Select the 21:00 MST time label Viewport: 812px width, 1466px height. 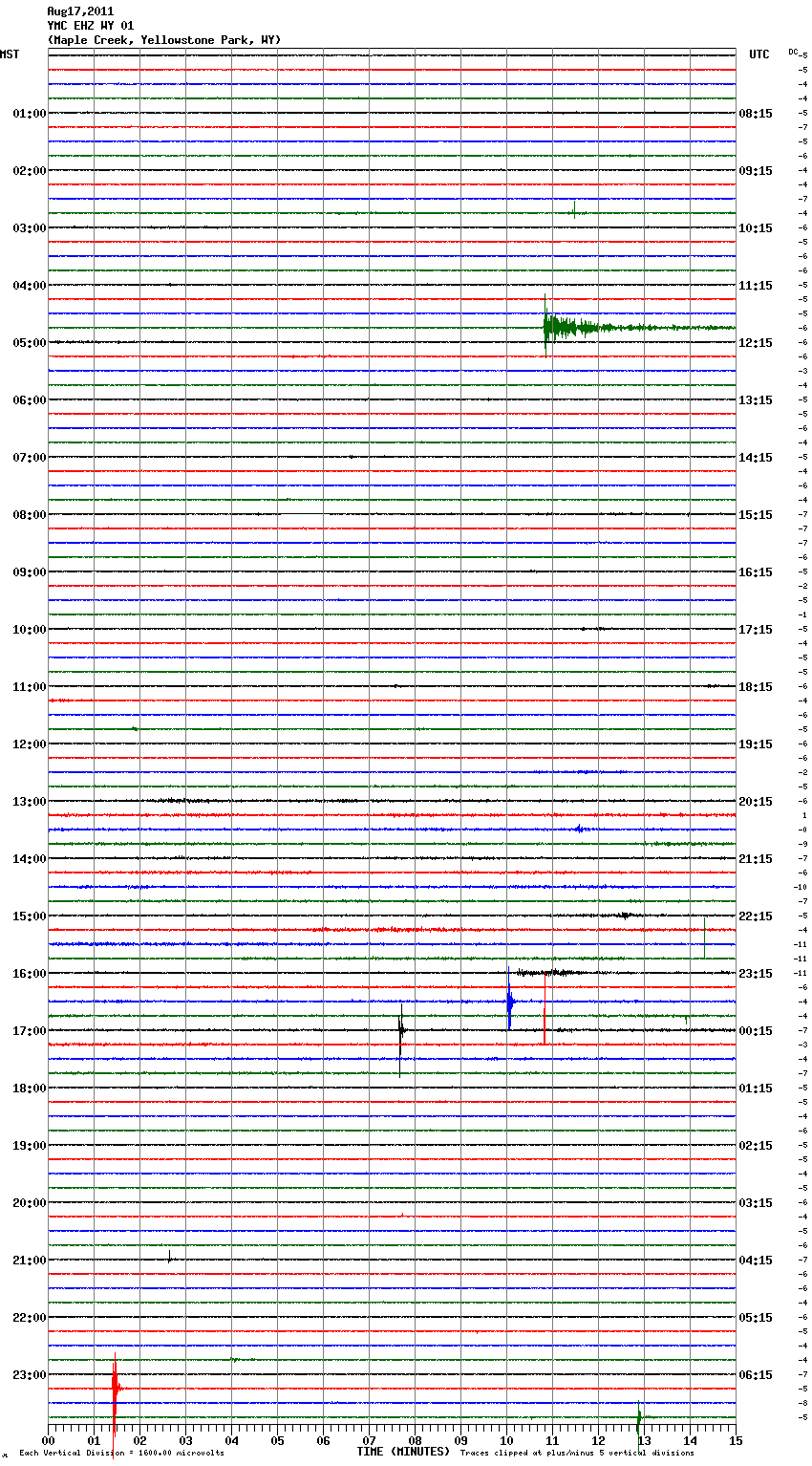(30, 1261)
